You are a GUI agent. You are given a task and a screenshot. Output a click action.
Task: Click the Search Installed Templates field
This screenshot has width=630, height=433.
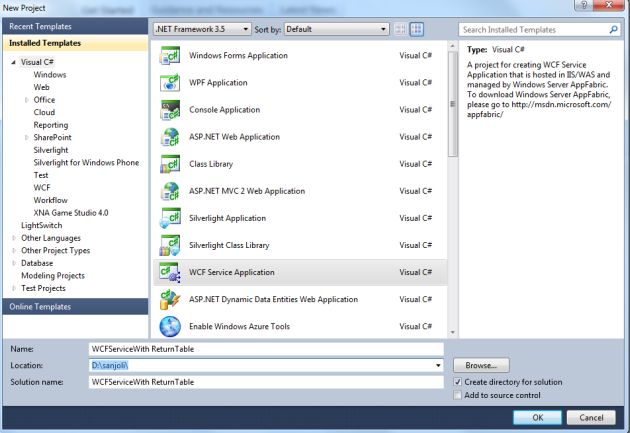coord(534,30)
